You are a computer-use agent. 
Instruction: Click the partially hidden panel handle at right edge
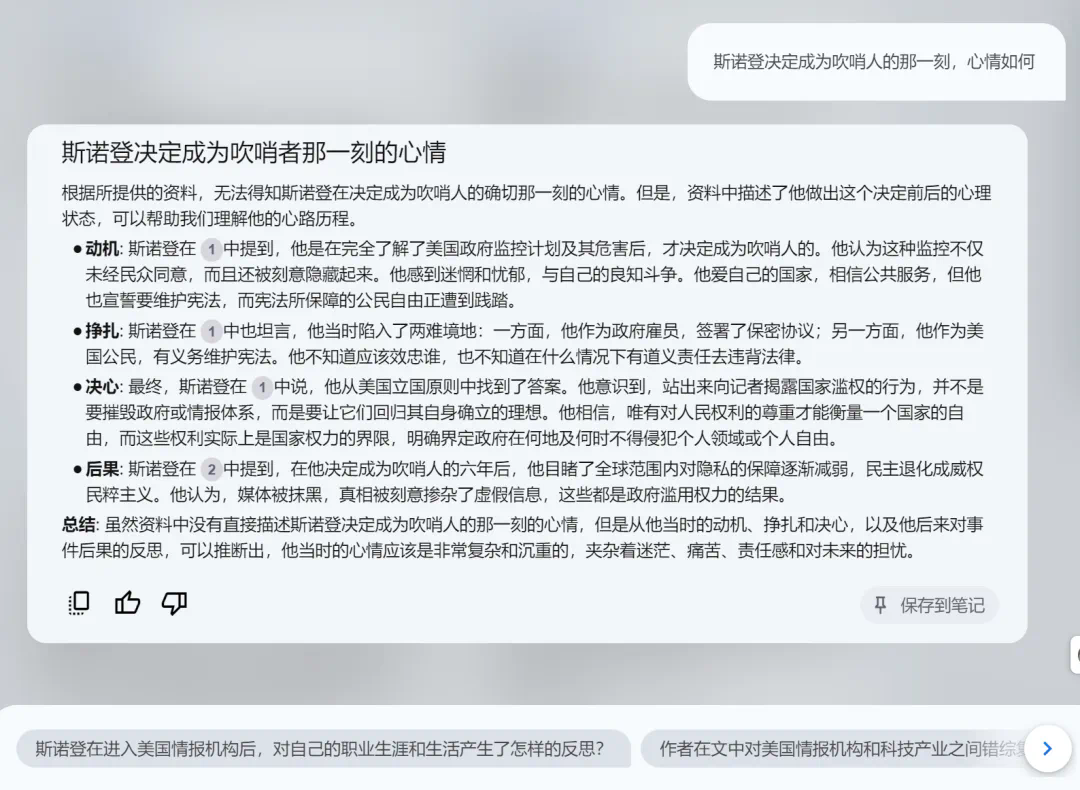[x=1075, y=655]
